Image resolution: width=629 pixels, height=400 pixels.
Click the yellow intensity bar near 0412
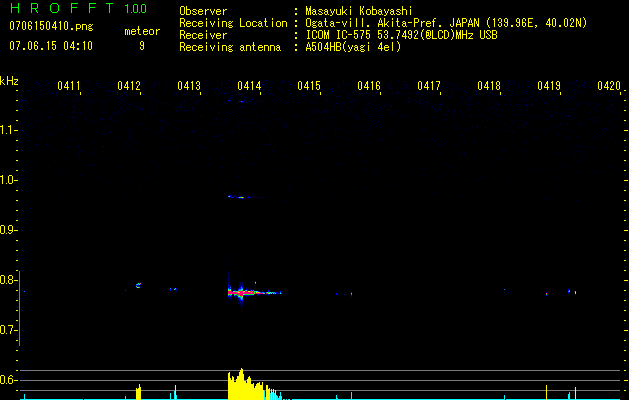point(139,392)
